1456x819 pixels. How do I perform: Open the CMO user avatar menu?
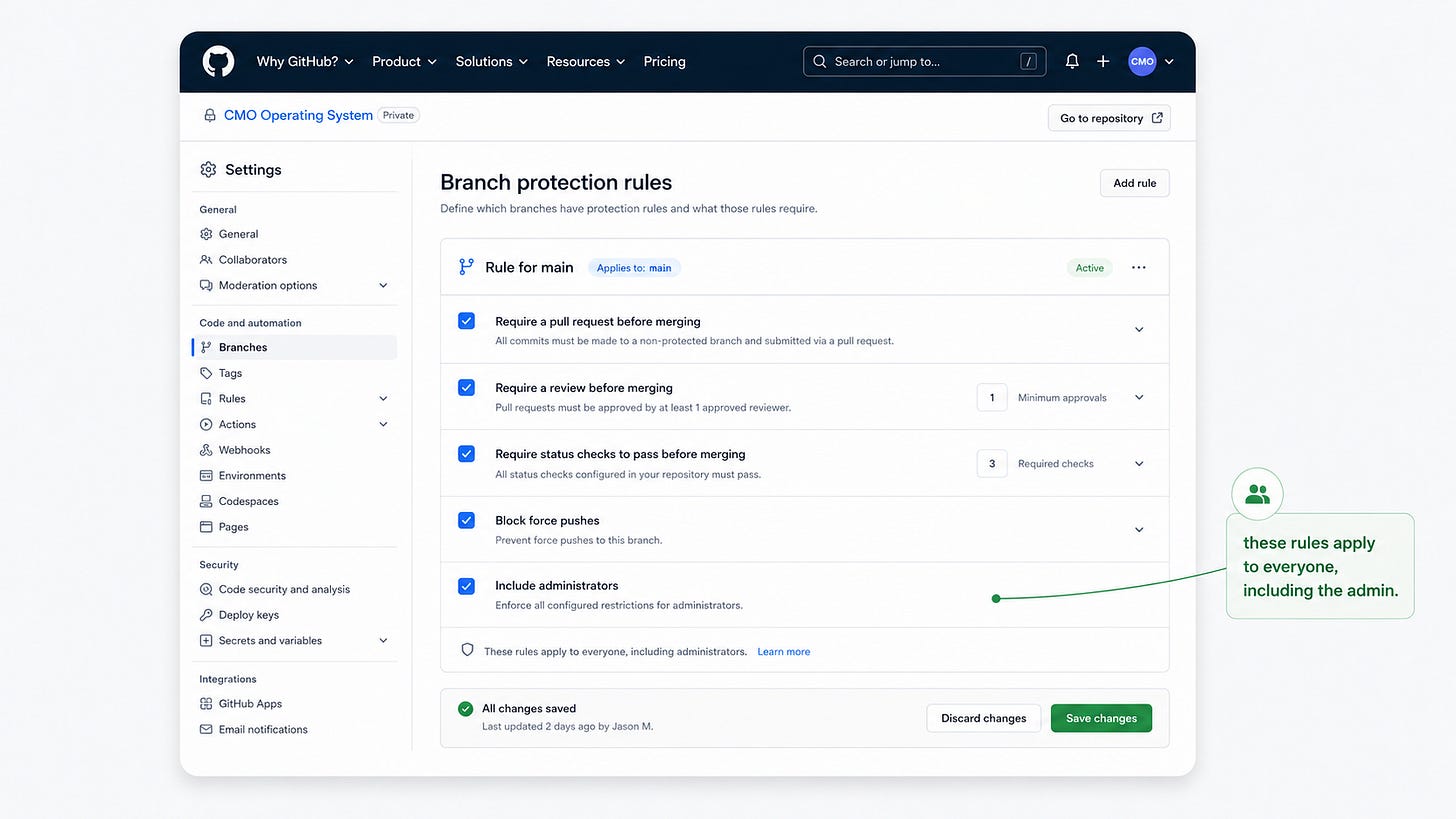[x=1142, y=61]
